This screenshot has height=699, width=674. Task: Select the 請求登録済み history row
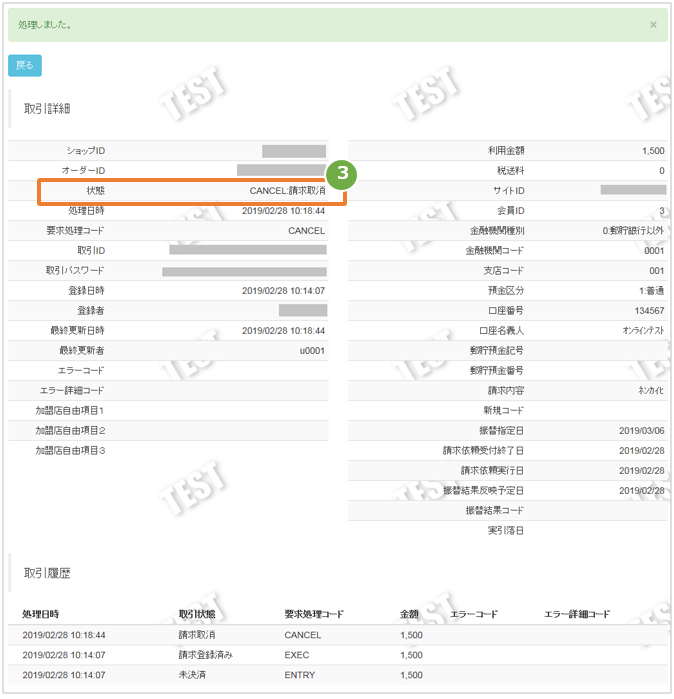point(338,655)
